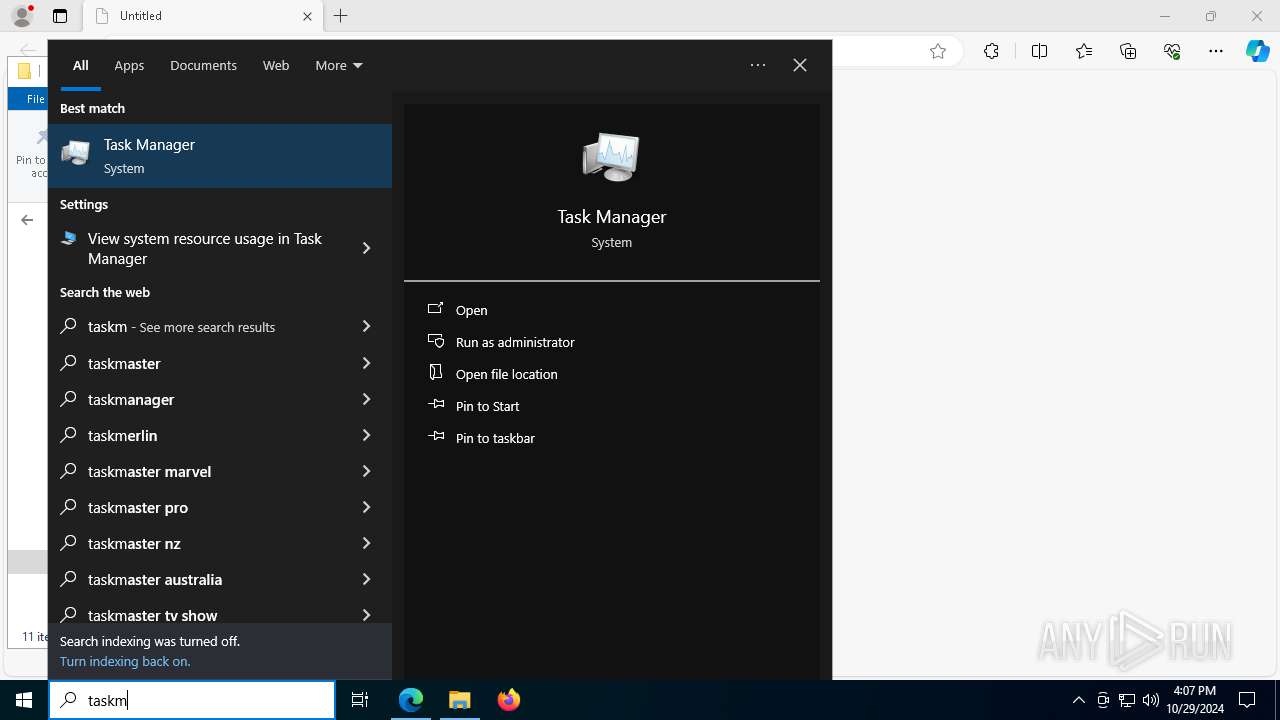The height and width of the screenshot is (720, 1280).
Task: Open search panel options ellipsis
Action: [758, 65]
